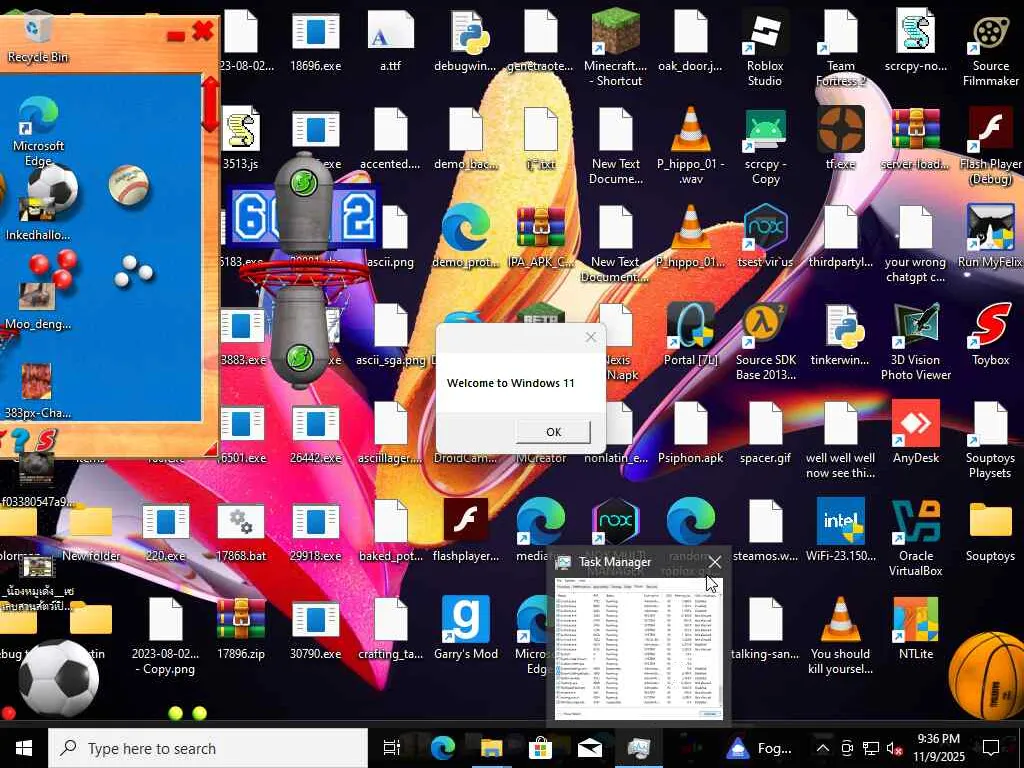Open the NTLite shortcut

tap(916, 629)
